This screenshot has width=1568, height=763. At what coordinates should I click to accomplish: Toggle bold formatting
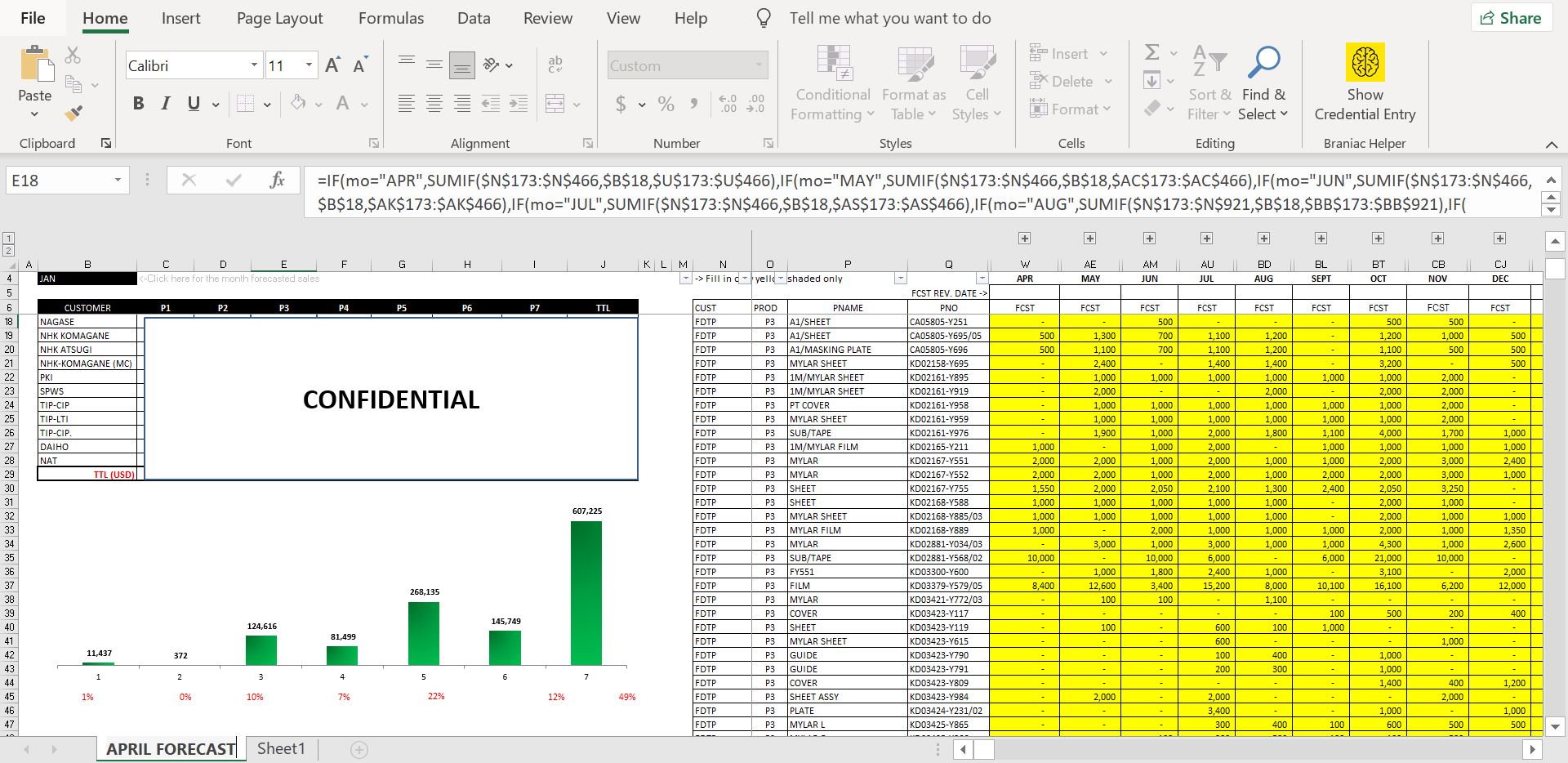click(x=138, y=103)
